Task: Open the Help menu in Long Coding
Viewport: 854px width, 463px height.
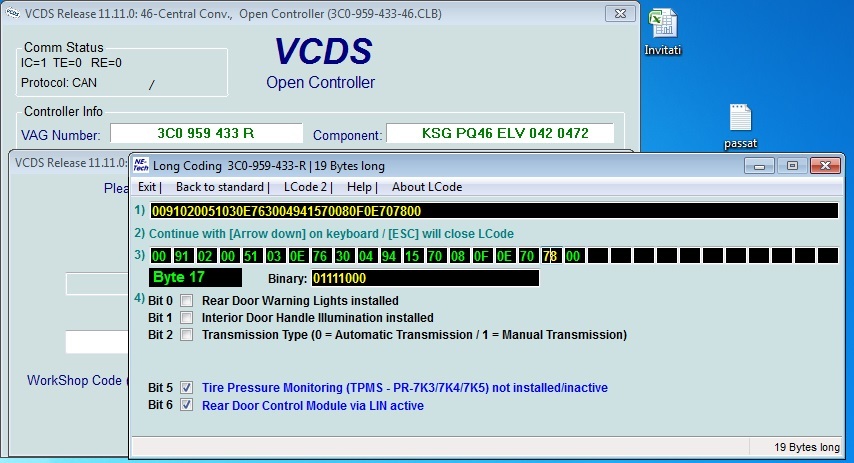Action: click(358, 187)
